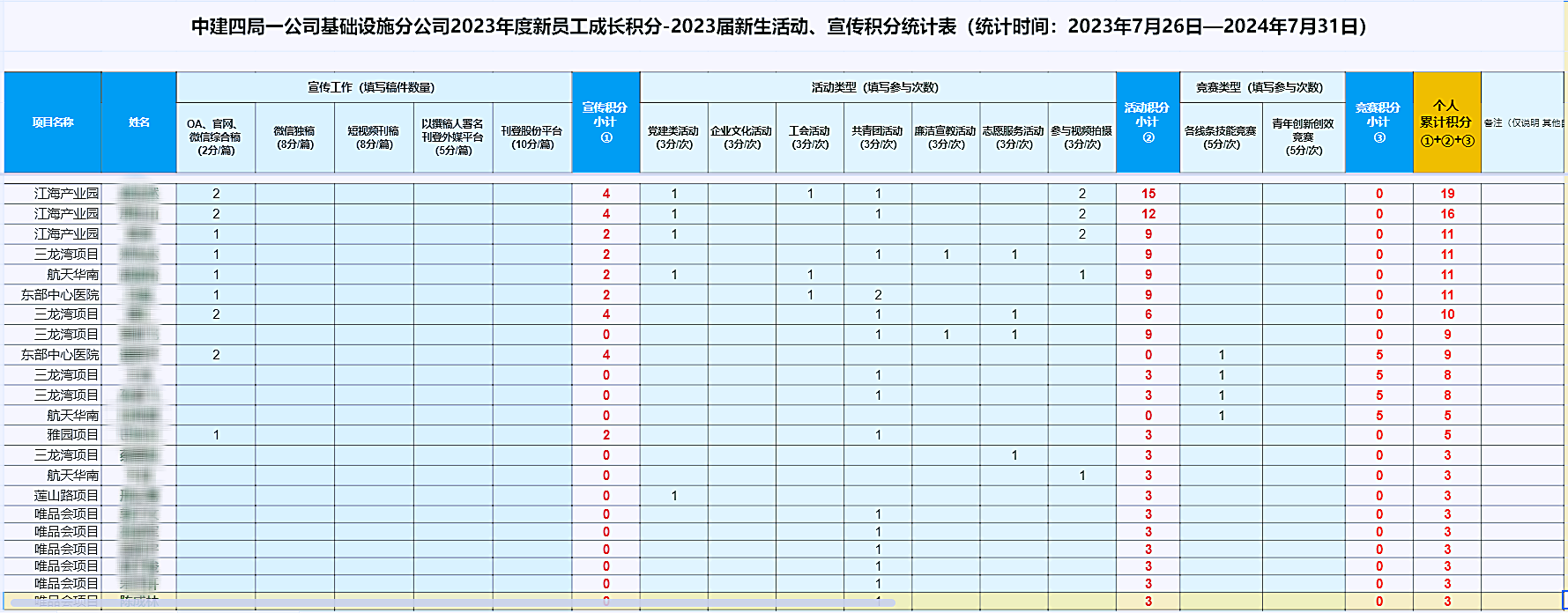Screen dimensions: 1568x613
Task: Select the 共青团活动 value in the 雅园项目 row
Action: coord(878,435)
